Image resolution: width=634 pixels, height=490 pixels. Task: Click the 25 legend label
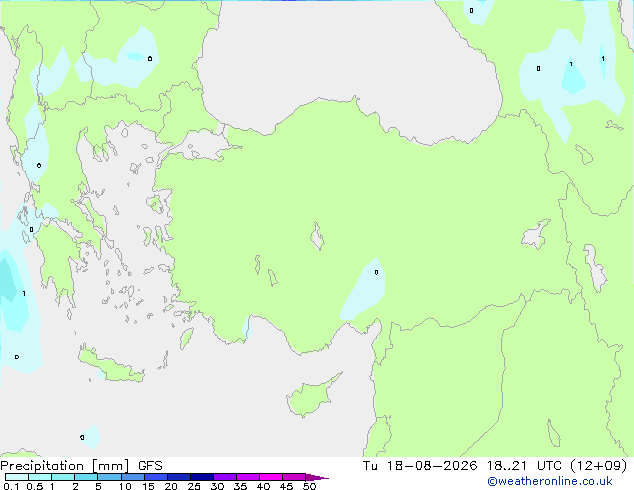[x=194, y=486]
